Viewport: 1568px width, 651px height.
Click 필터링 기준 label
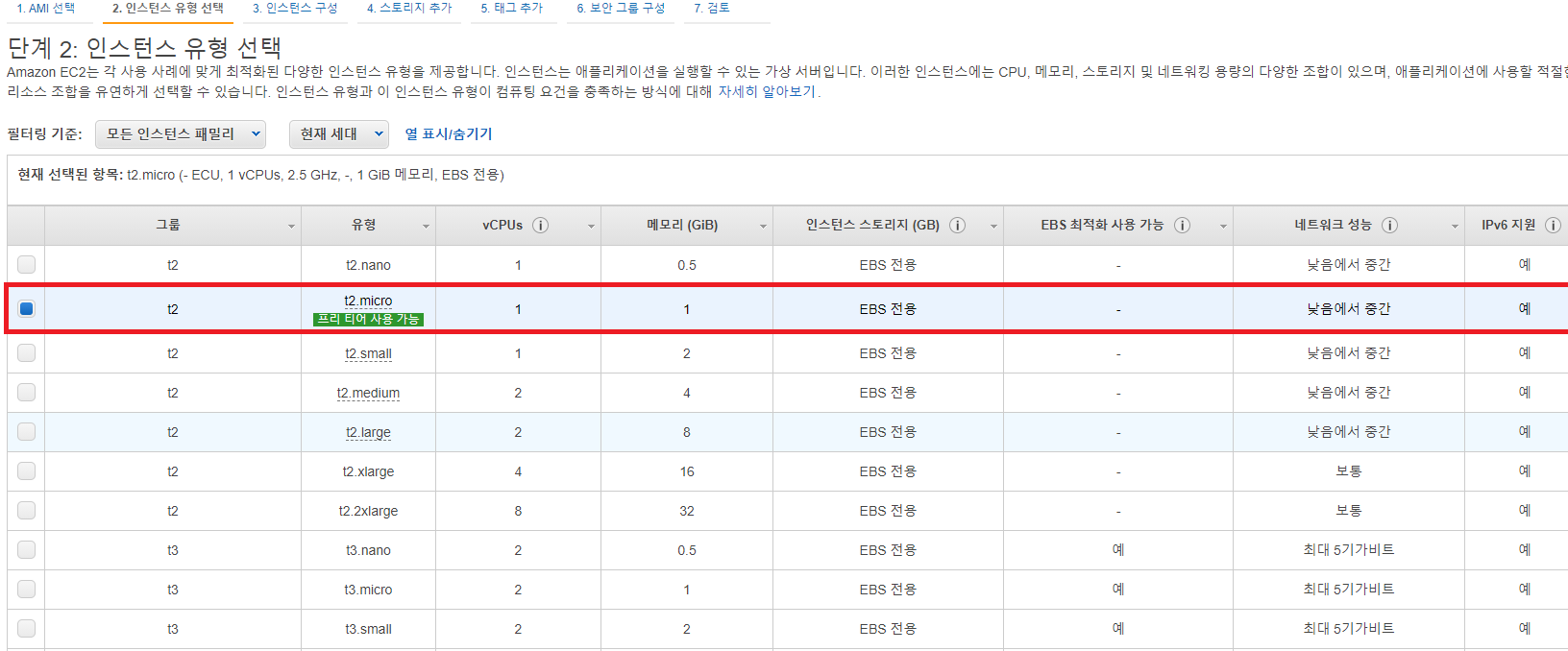[x=44, y=134]
